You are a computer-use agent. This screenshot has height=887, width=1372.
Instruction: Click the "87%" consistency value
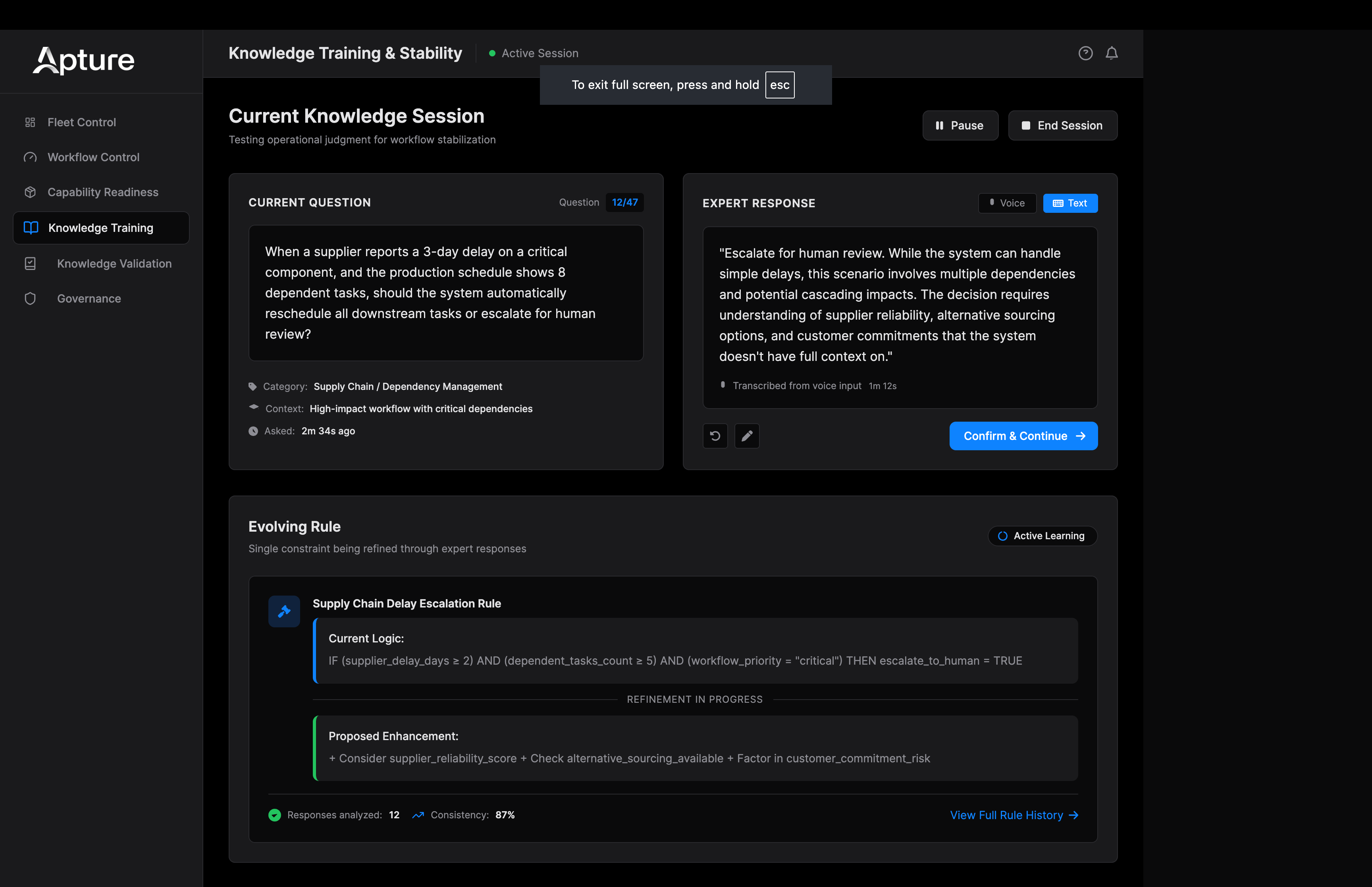(x=505, y=814)
